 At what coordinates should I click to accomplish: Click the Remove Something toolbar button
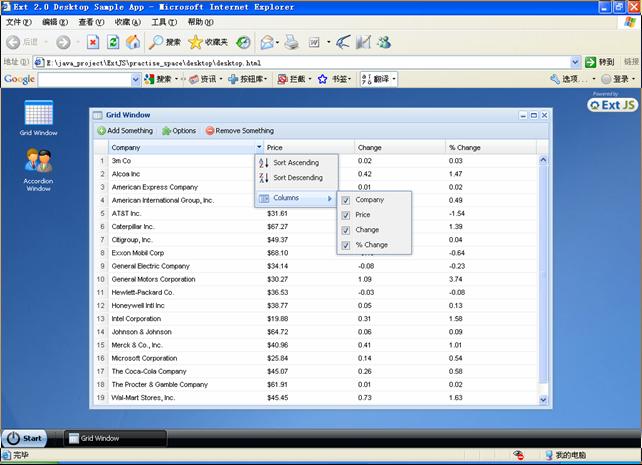click(x=239, y=131)
